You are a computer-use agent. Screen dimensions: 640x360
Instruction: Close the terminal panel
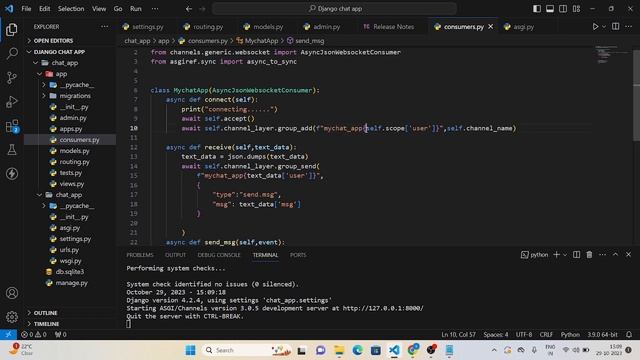pos(629,255)
